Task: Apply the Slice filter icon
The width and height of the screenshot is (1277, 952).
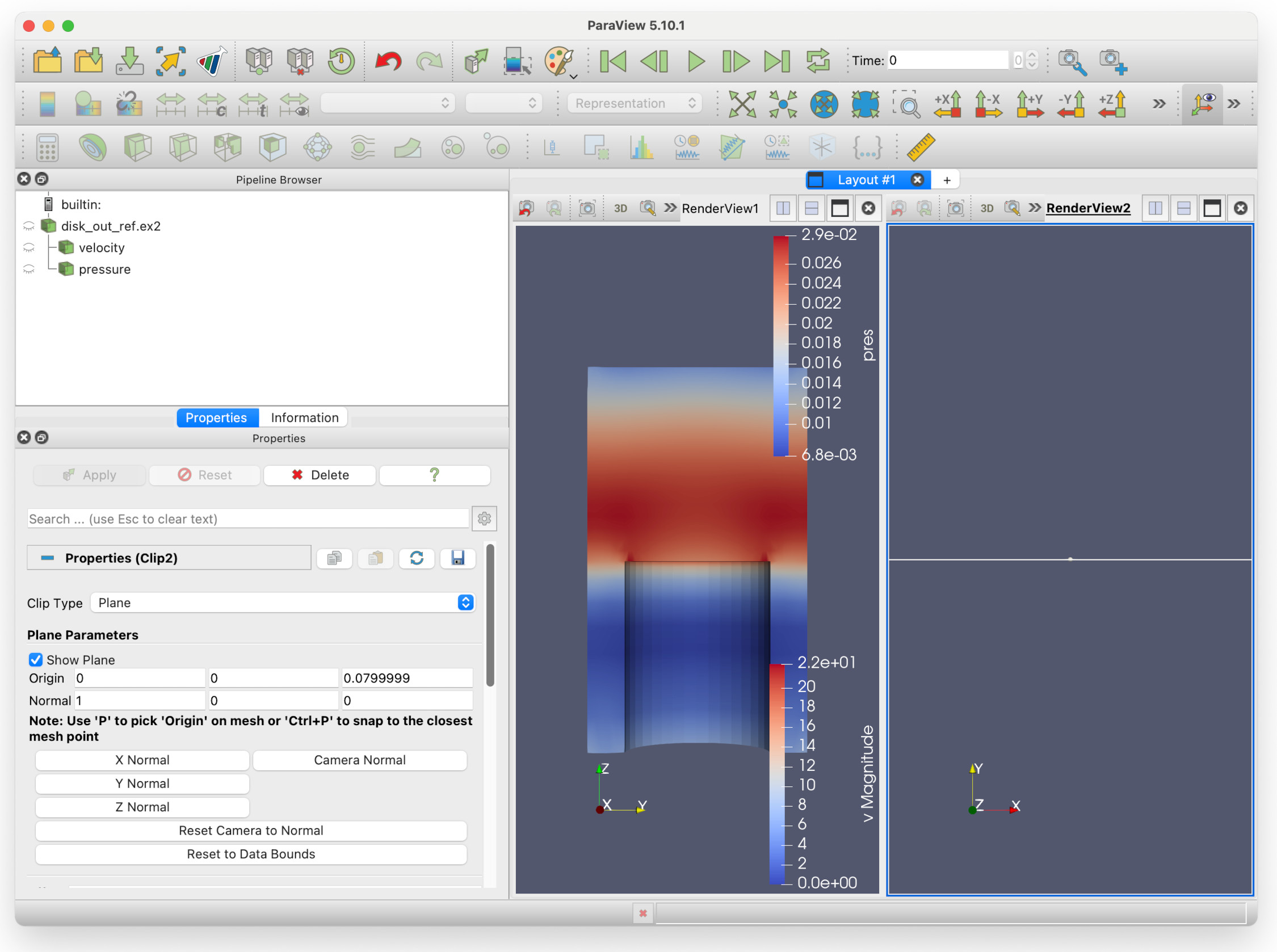Action: tap(183, 148)
